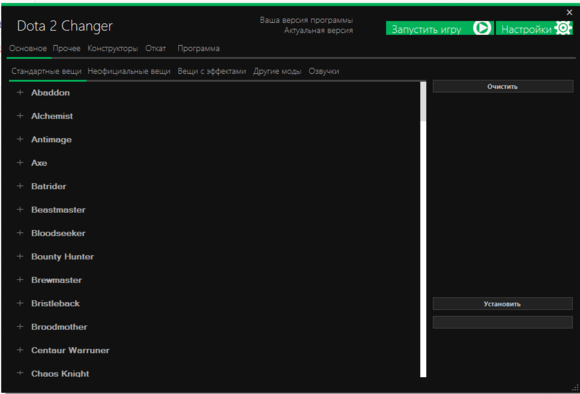
Task: Expand the Bristleback hero entry
Action: 20,303
